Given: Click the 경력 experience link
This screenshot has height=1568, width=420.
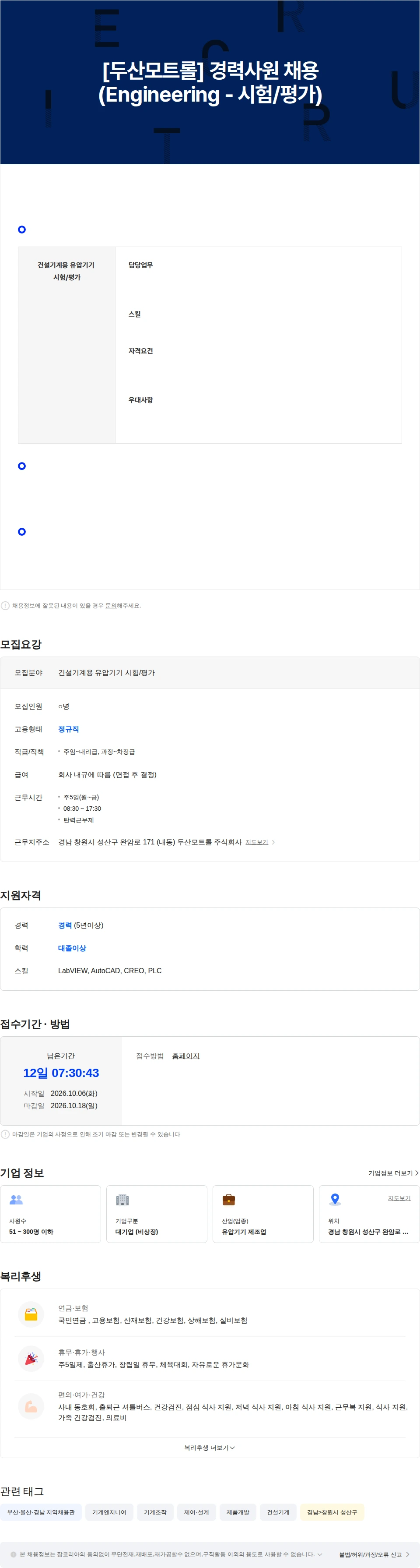Looking at the screenshot, I should tap(65, 925).
